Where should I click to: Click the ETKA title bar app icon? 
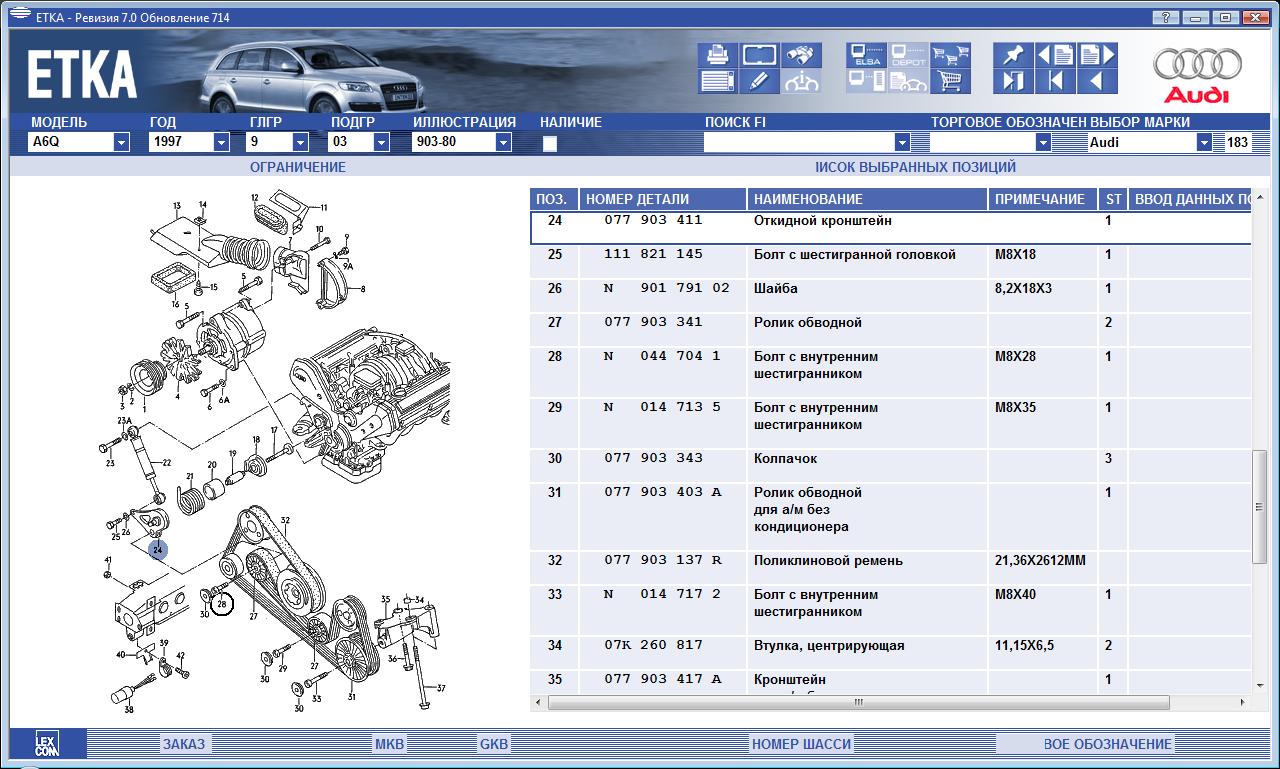coord(18,14)
